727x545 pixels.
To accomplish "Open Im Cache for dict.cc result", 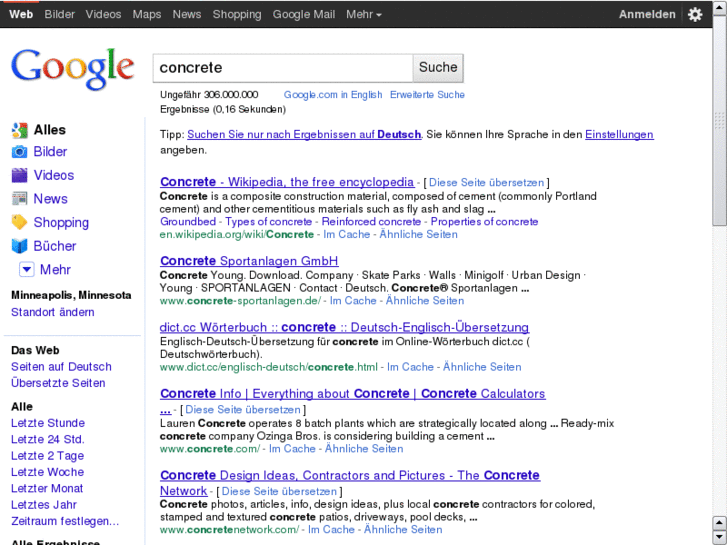I will [x=410, y=367].
